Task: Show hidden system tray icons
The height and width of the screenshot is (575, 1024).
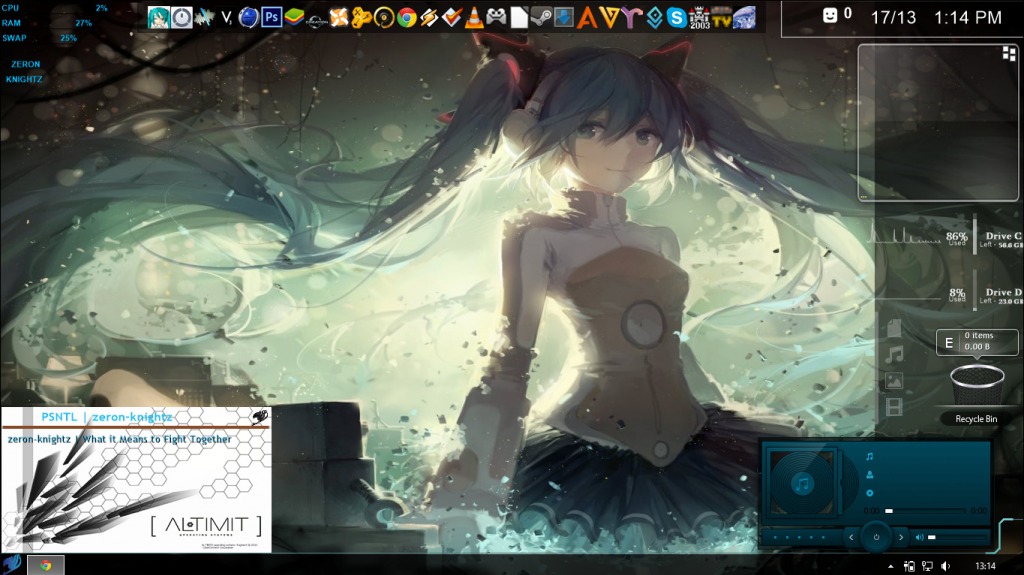Action: pos(891,567)
